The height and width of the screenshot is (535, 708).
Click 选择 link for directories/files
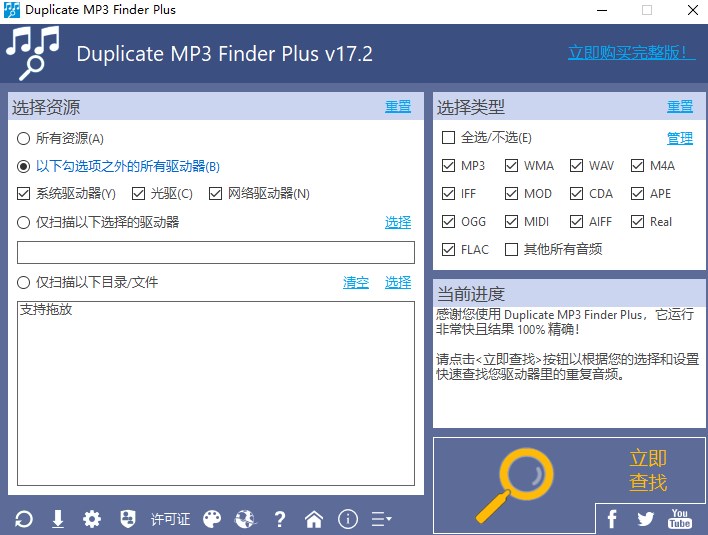pos(398,283)
